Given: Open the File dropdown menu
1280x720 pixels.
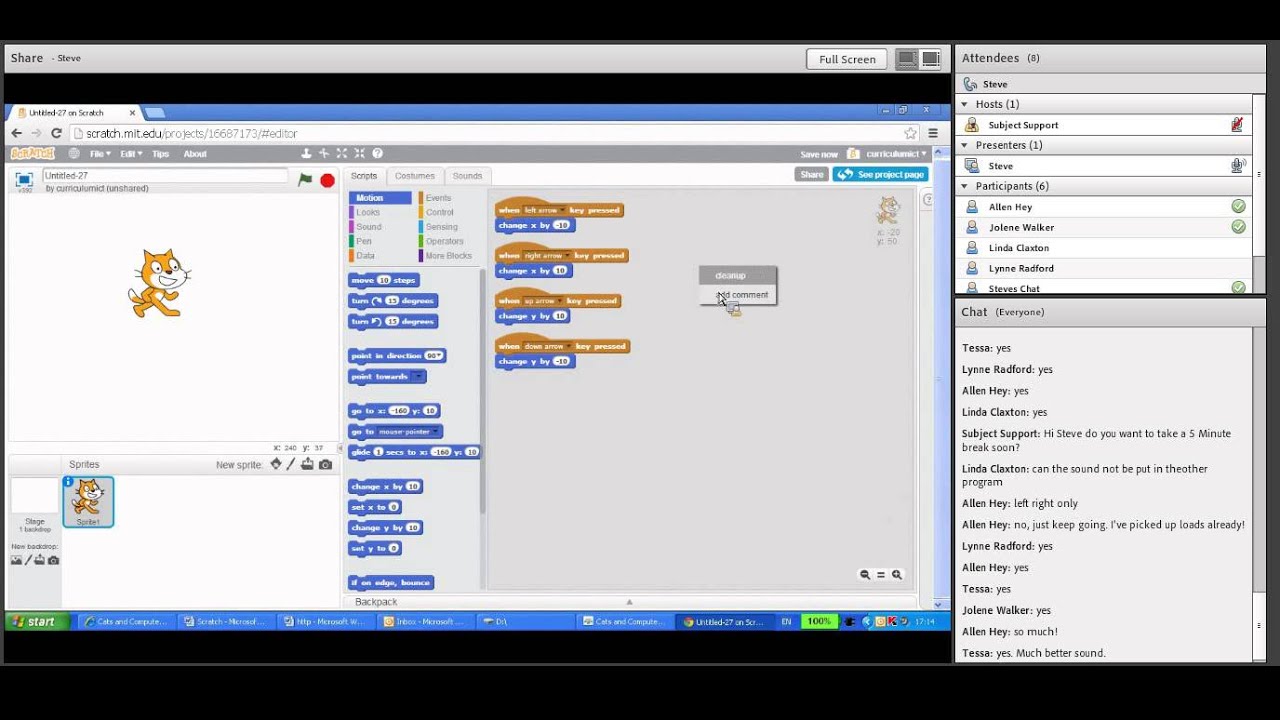Looking at the screenshot, I should (x=100, y=154).
